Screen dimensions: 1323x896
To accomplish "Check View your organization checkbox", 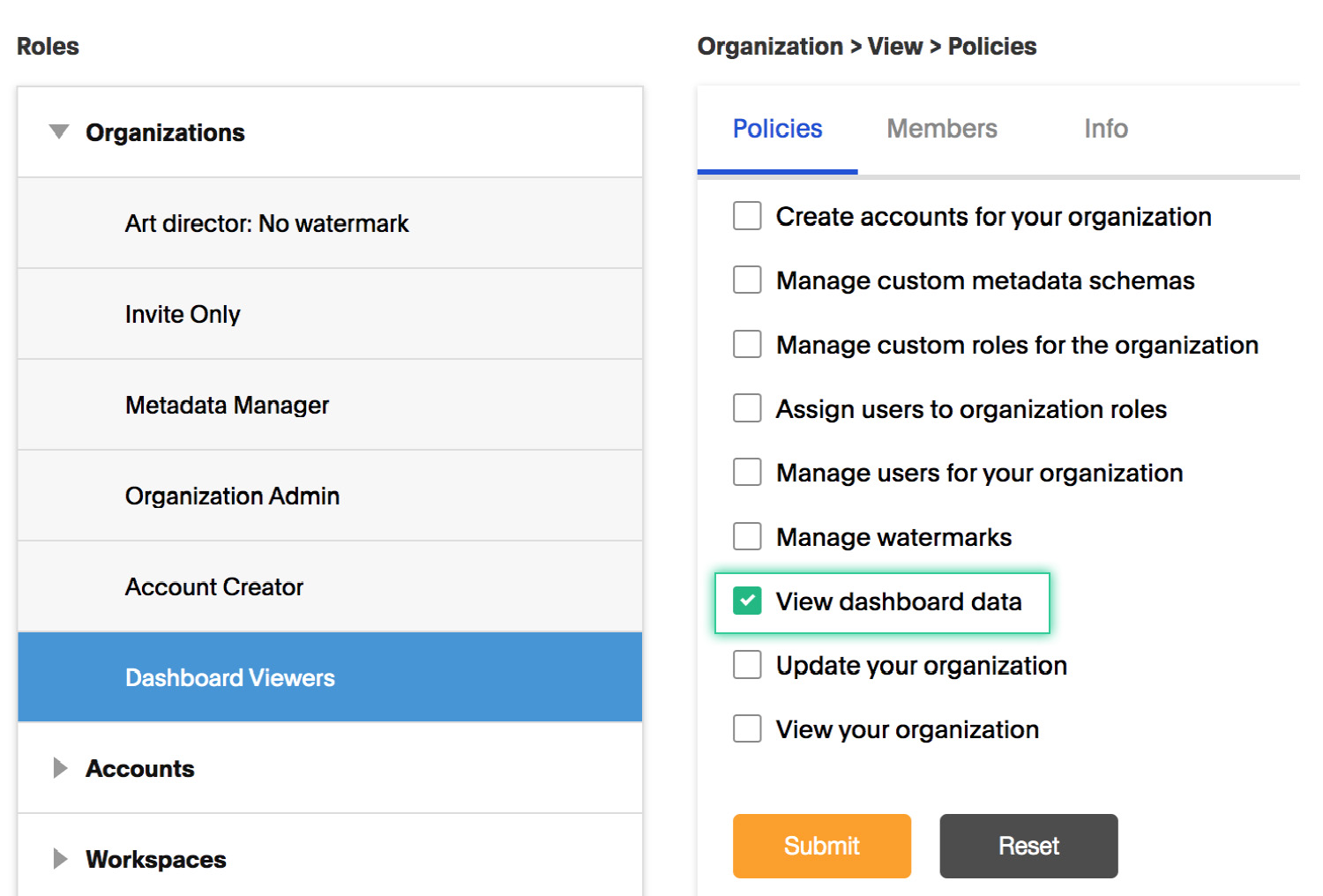I will tap(747, 729).
